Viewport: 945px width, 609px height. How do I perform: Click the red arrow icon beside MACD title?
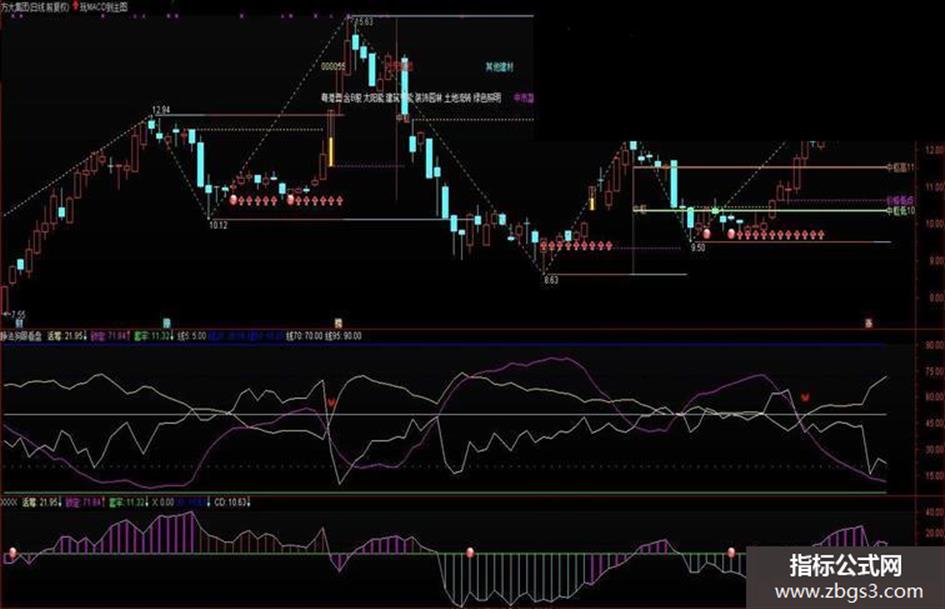click(x=75, y=6)
